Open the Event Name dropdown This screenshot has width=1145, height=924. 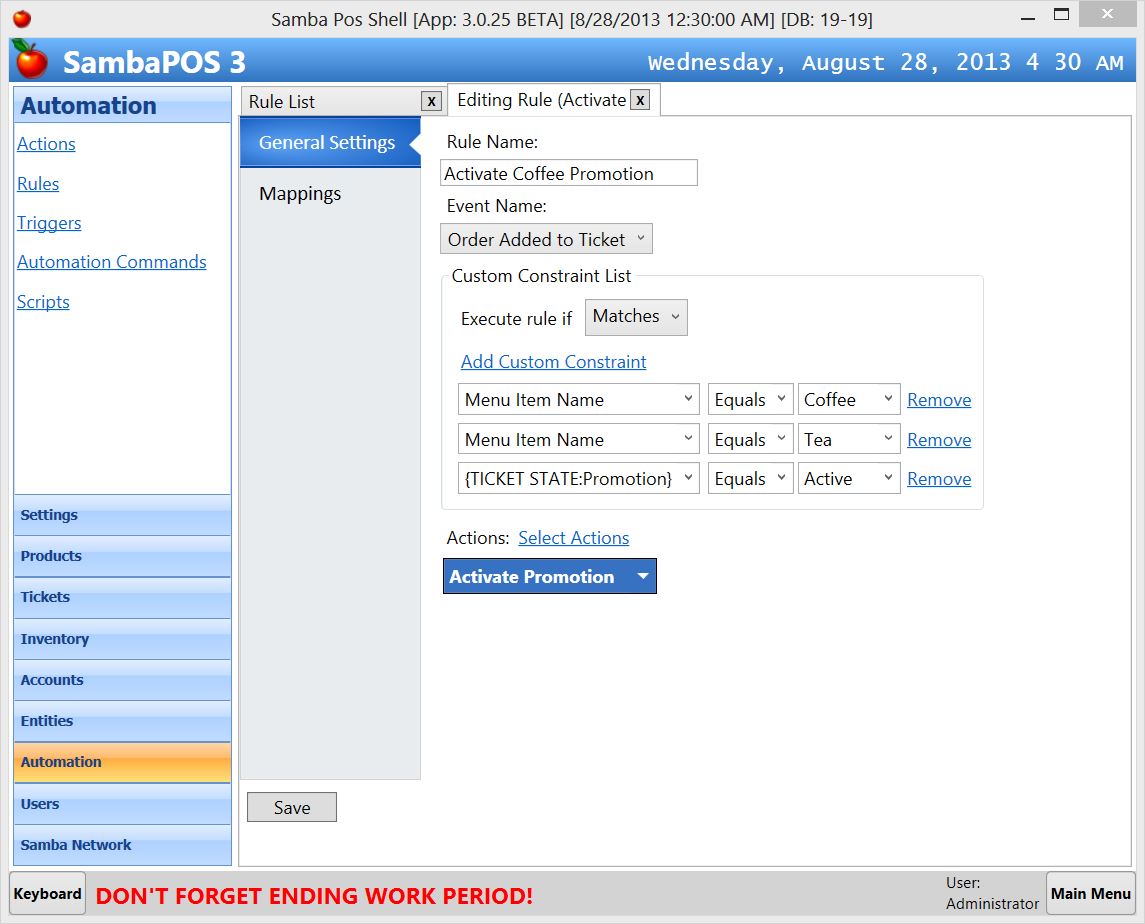(x=546, y=239)
